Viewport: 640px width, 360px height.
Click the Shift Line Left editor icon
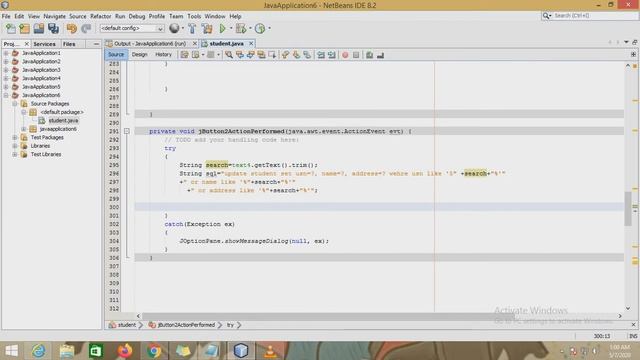click(x=321, y=55)
